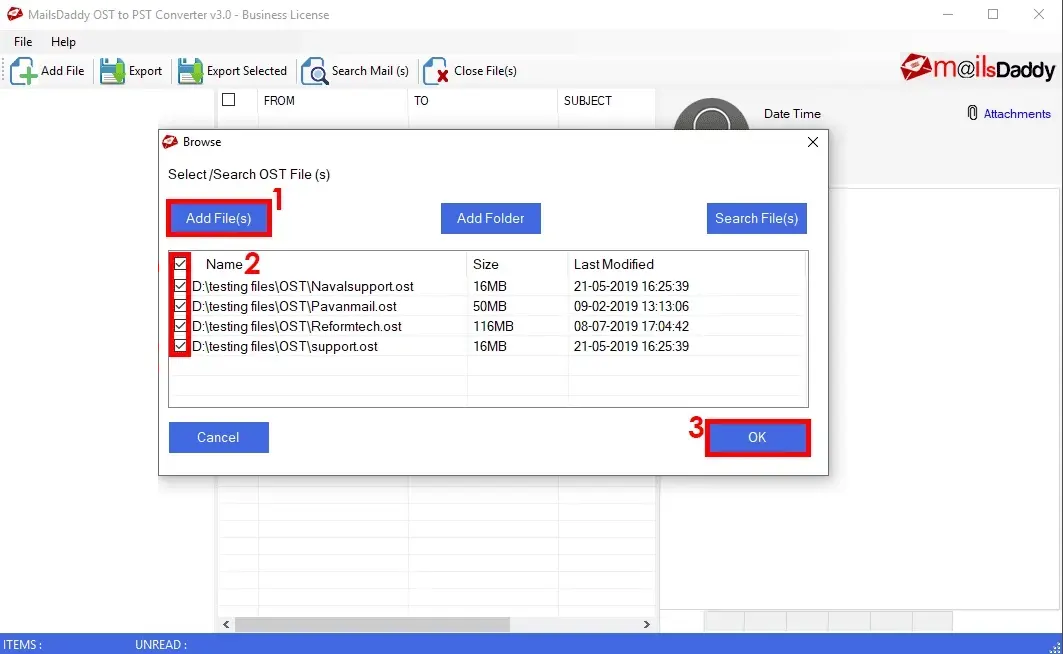Click the Add Folder button
Image resolution: width=1063 pixels, height=654 pixels.
click(x=491, y=218)
